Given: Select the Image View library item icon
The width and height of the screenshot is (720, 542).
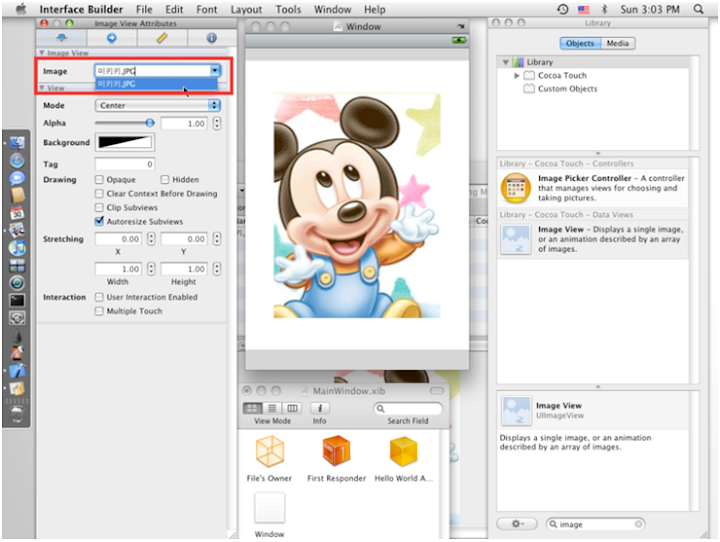Looking at the screenshot, I should pos(516,238).
